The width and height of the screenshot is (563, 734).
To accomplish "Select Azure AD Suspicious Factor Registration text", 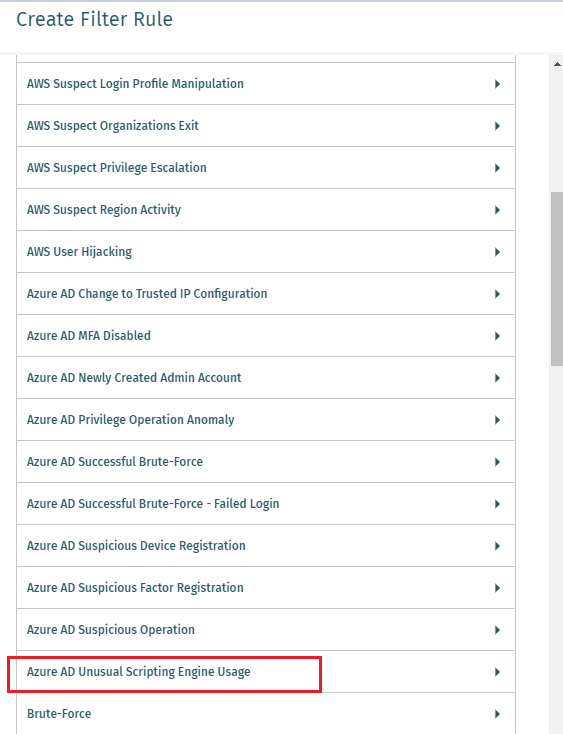I will [135, 588].
